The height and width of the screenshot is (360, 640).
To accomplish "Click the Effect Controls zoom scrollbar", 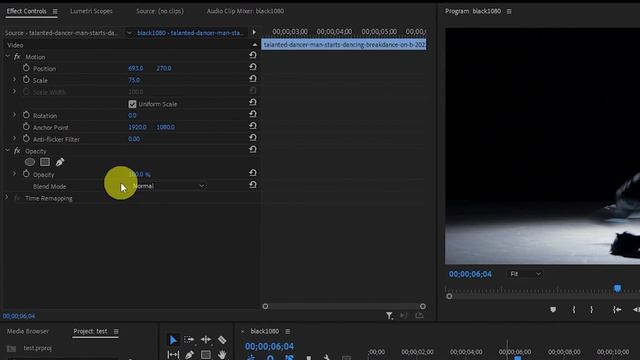I will (x=344, y=306).
